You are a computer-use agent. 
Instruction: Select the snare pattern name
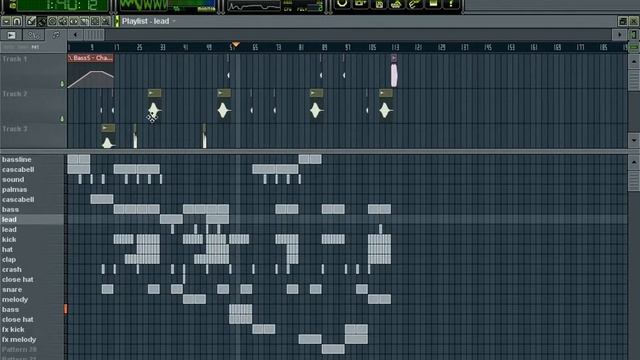12,289
